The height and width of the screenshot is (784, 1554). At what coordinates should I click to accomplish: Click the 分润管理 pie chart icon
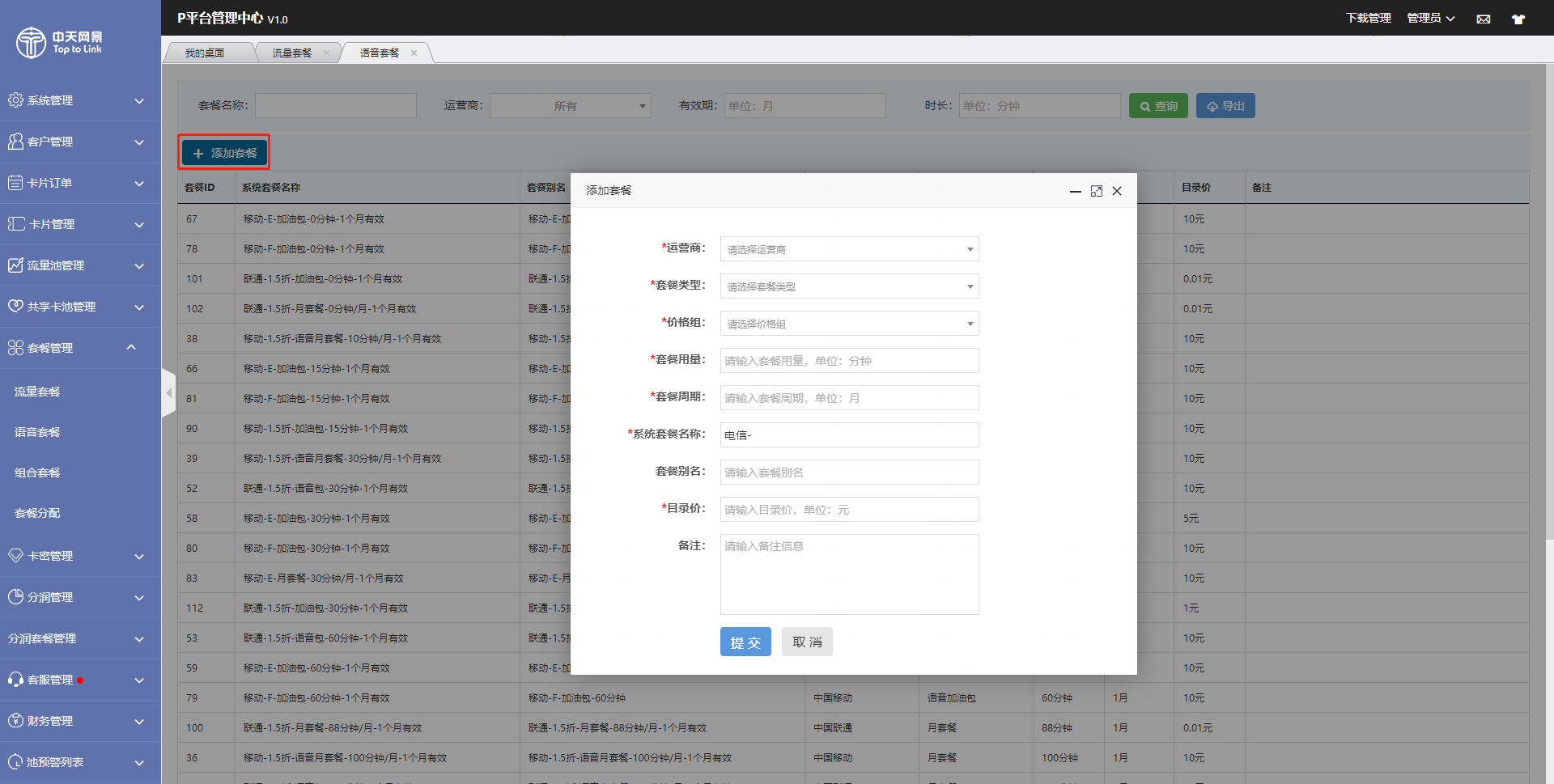click(15, 597)
